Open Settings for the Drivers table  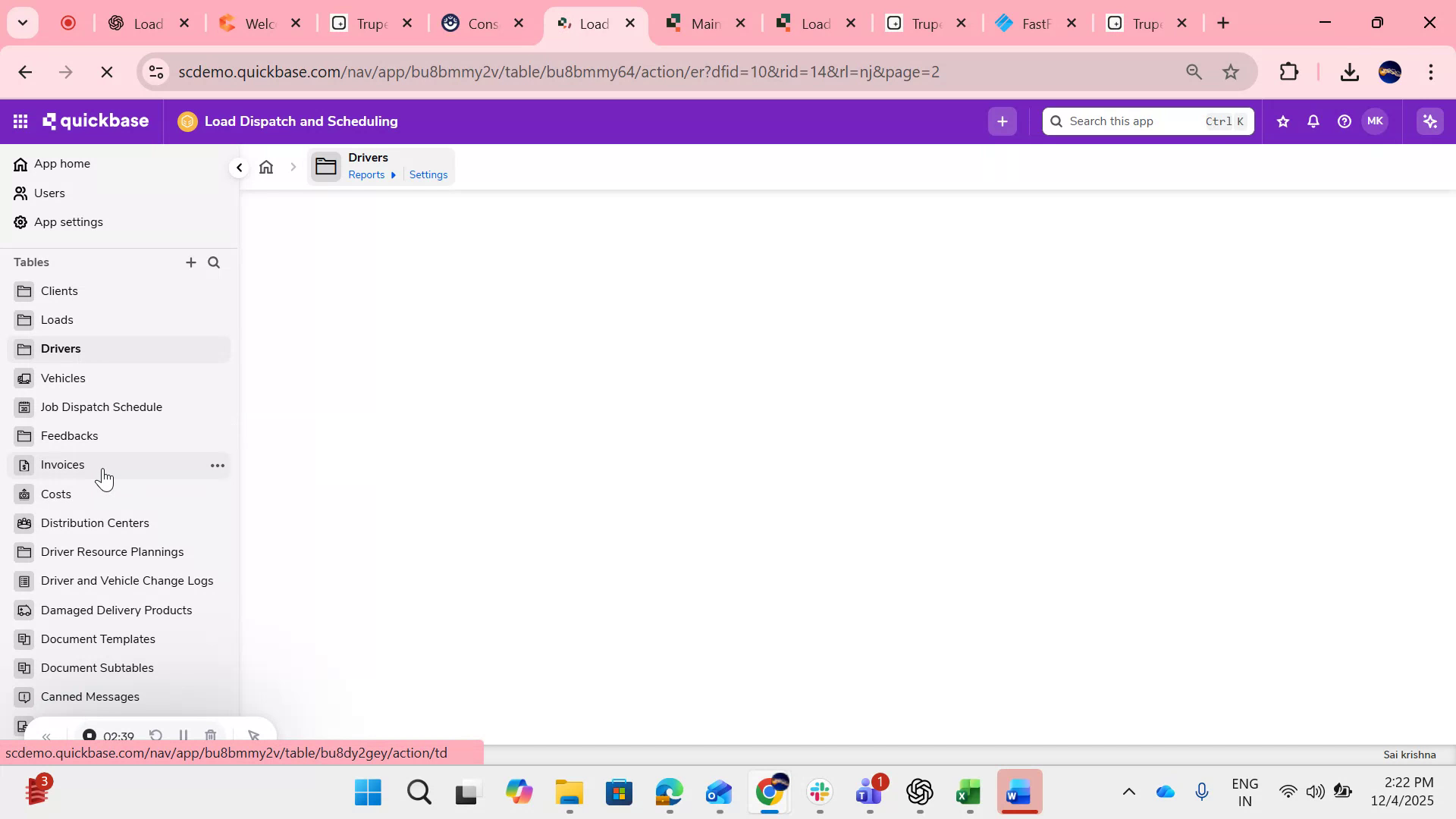tap(428, 174)
